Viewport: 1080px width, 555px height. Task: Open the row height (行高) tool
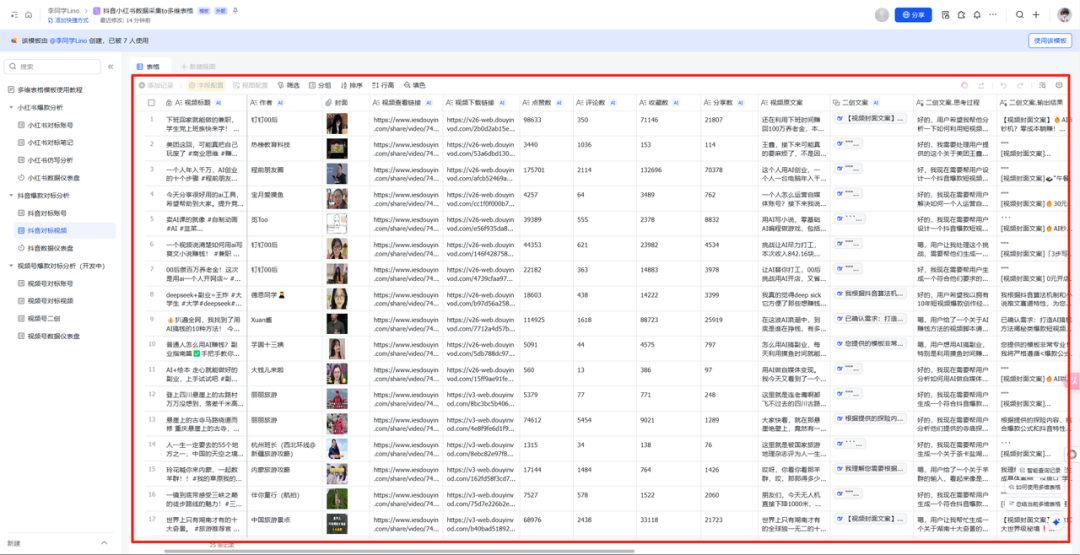383,85
